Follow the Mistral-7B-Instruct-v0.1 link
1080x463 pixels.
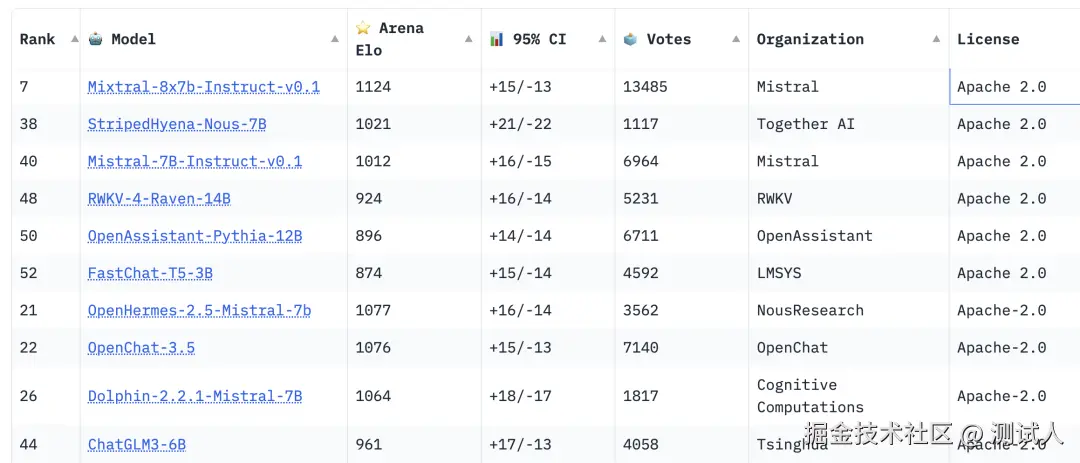click(x=195, y=161)
